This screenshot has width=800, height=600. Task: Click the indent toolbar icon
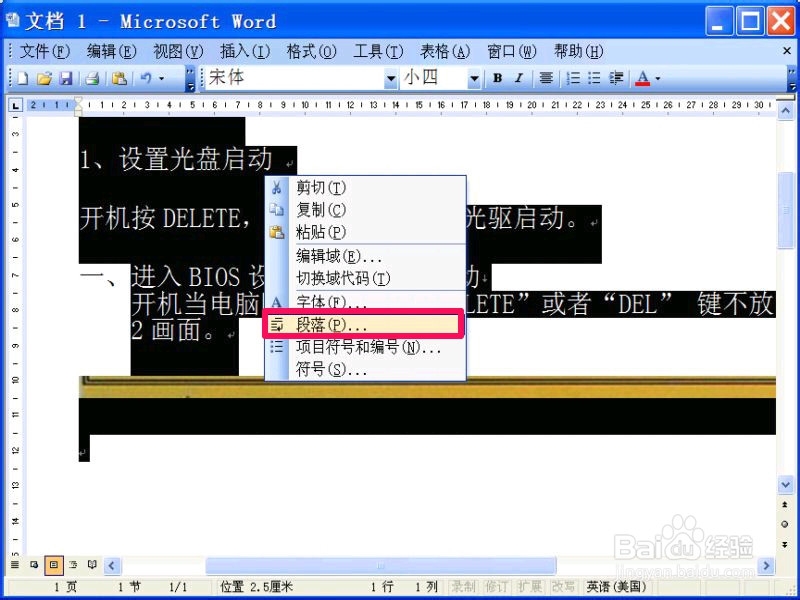tap(616, 78)
